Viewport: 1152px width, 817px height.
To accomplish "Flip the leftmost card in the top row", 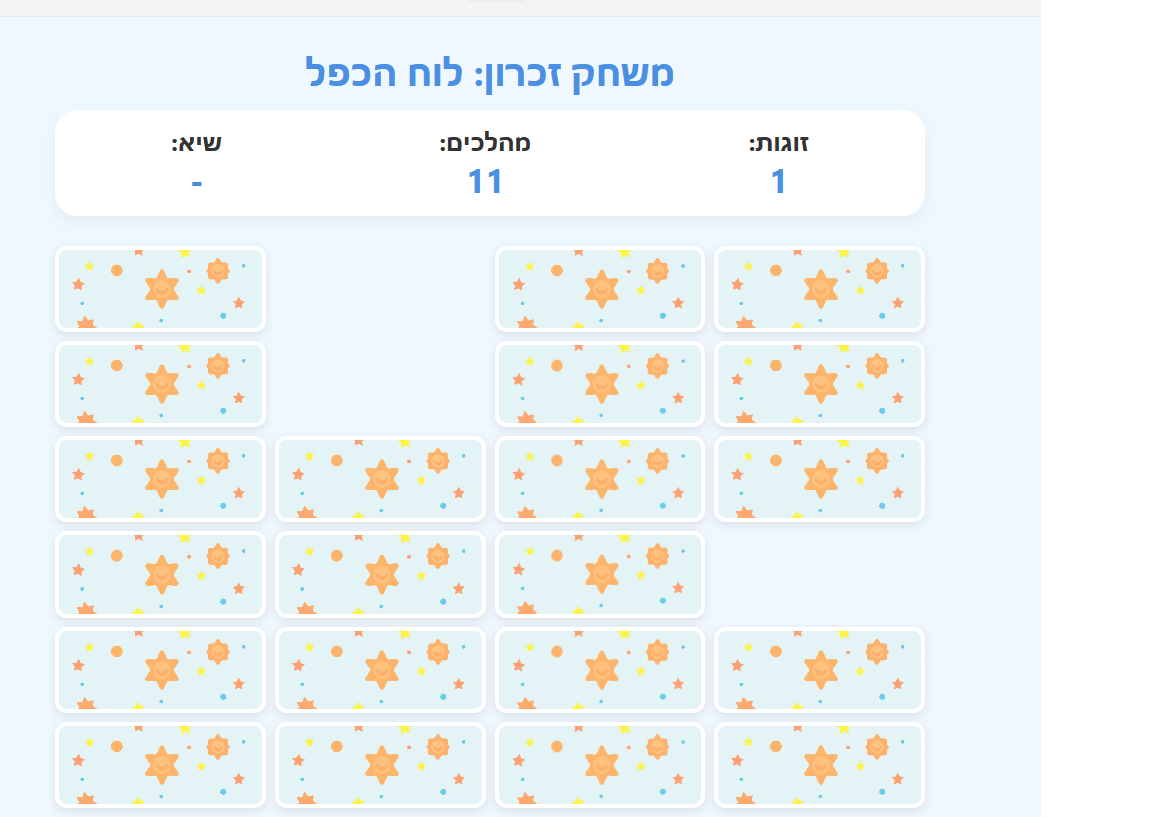I will [160, 289].
